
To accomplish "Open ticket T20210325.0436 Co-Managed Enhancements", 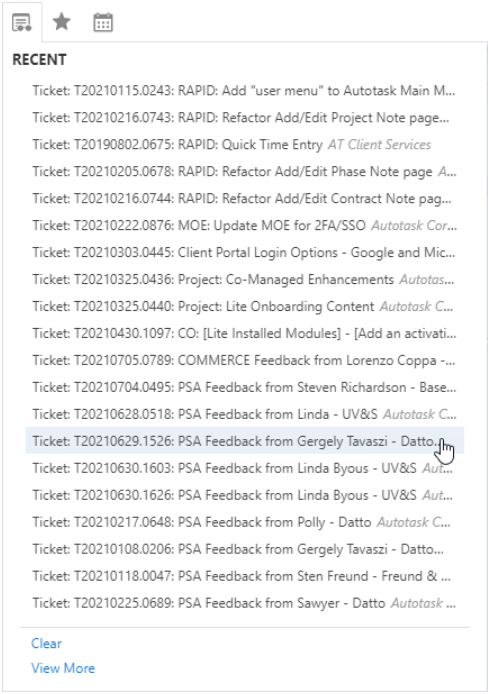I will pos(243,280).
